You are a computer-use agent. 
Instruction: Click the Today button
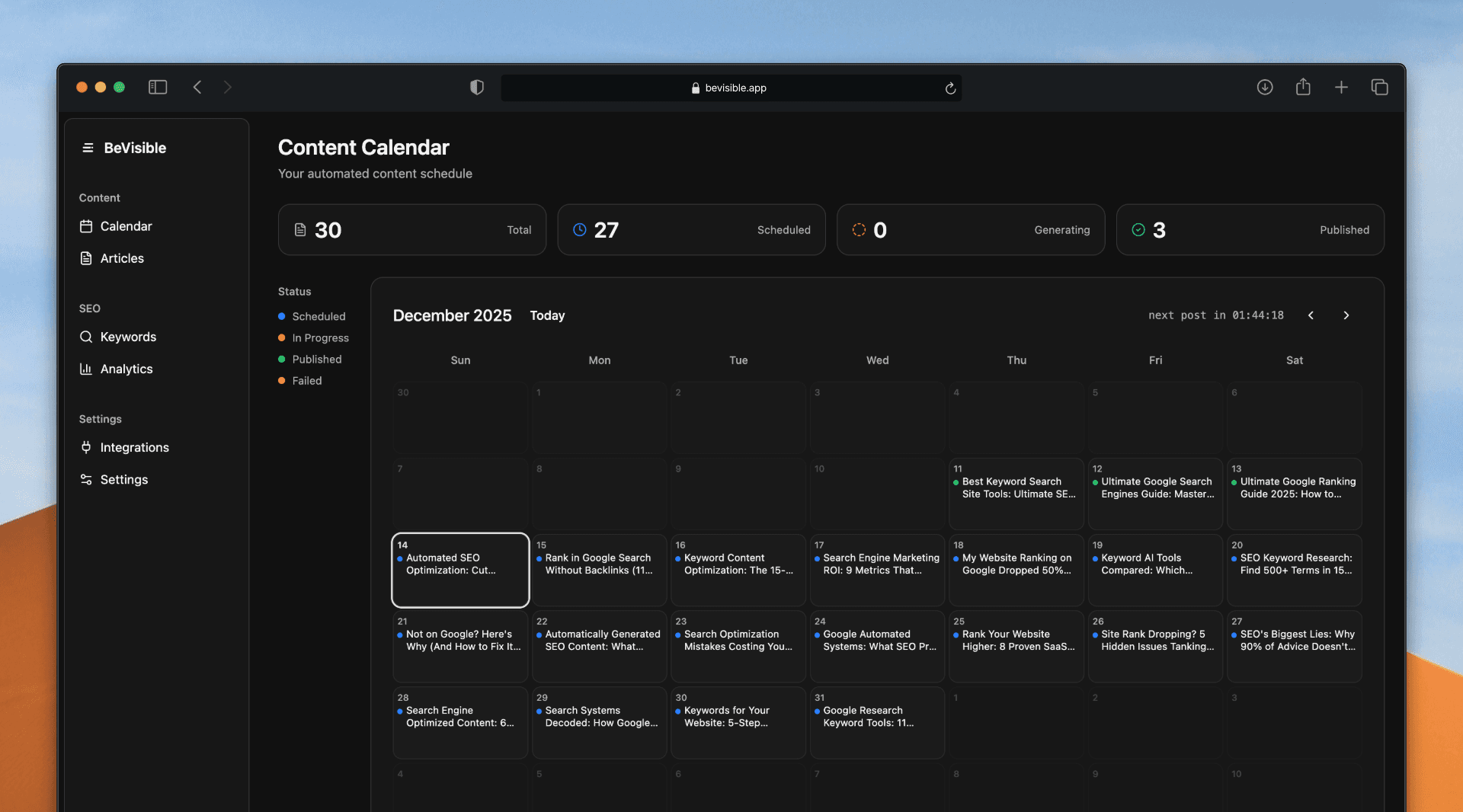pos(547,315)
